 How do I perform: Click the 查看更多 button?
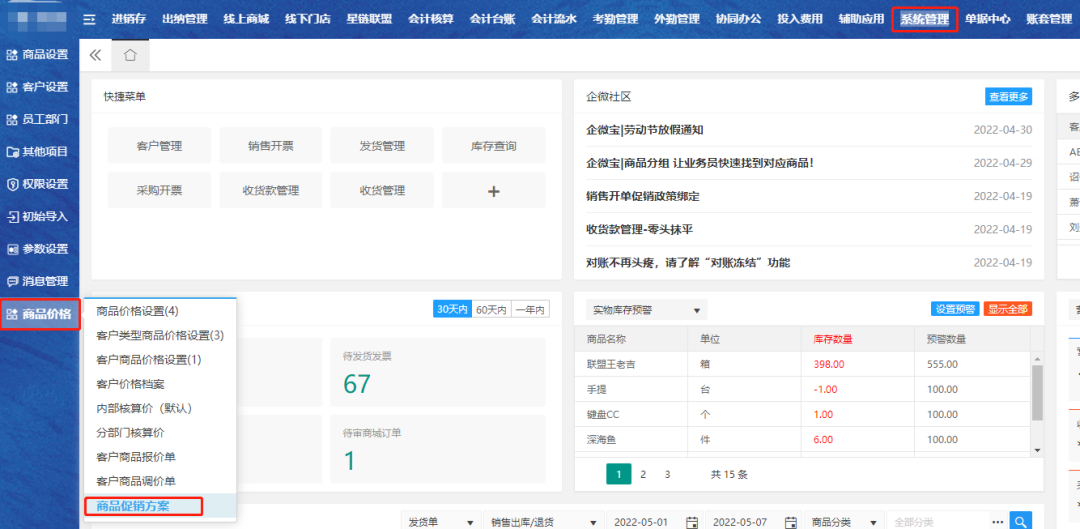[x=1008, y=97]
